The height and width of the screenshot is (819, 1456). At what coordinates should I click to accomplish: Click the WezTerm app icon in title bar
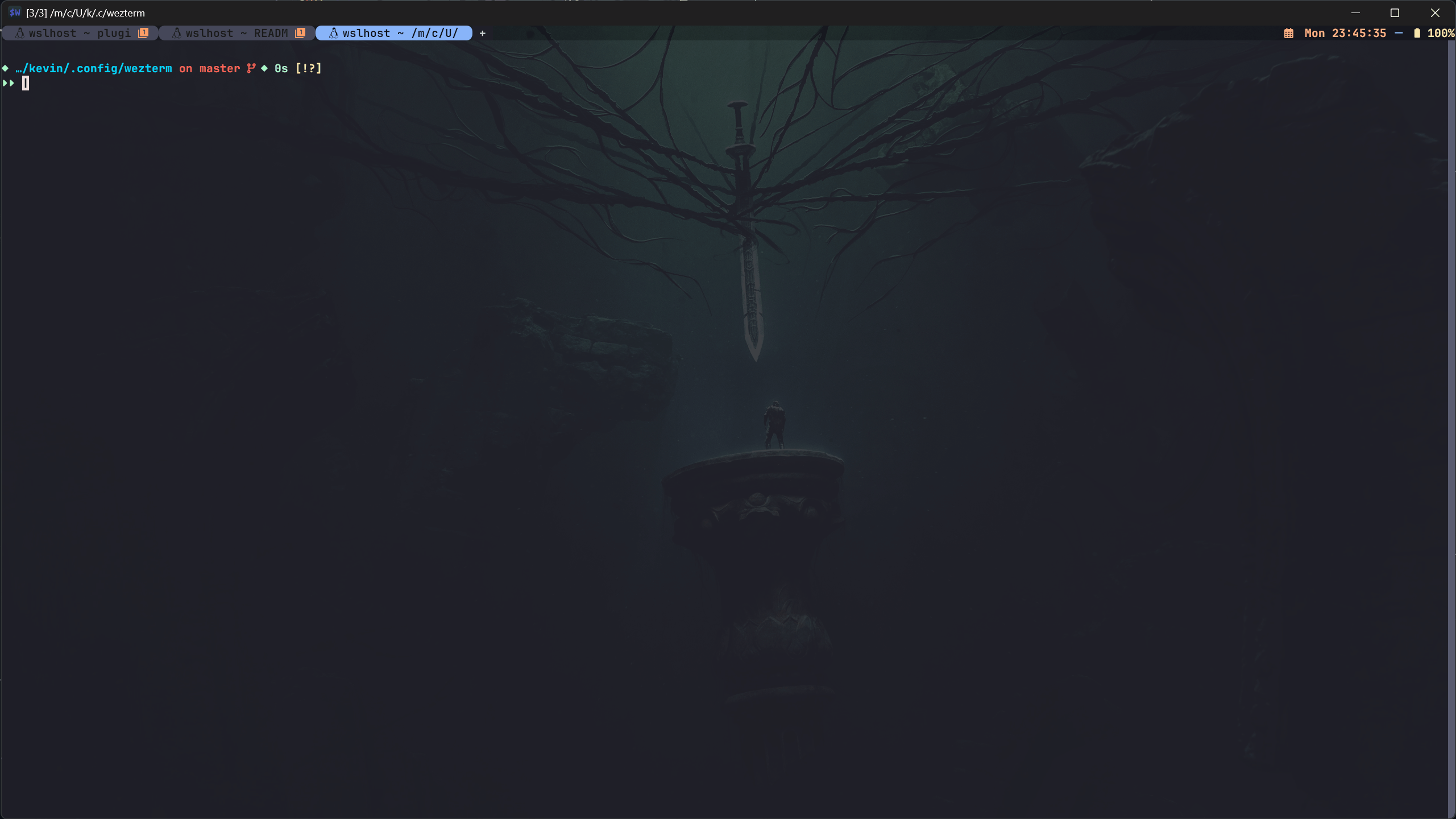point(15,13)
